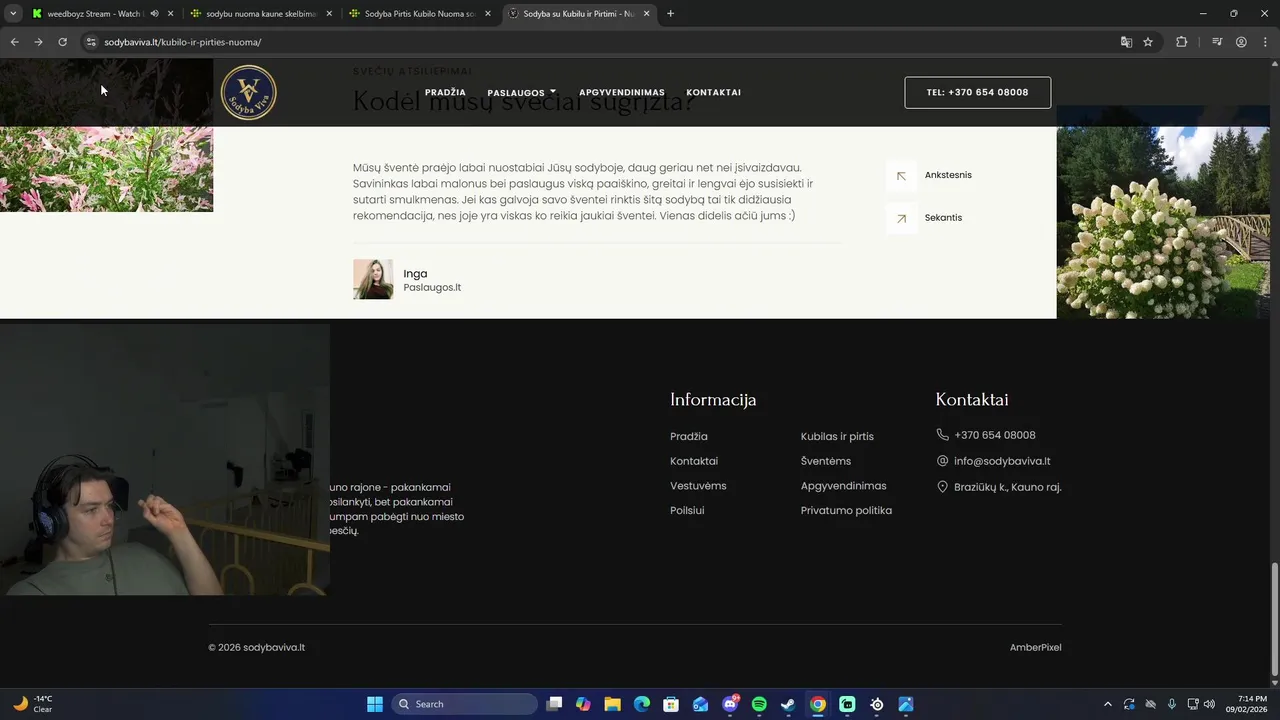Click the Ankstesnis review label
This screenshot has height=720, width=1280.
click(948, 175)
